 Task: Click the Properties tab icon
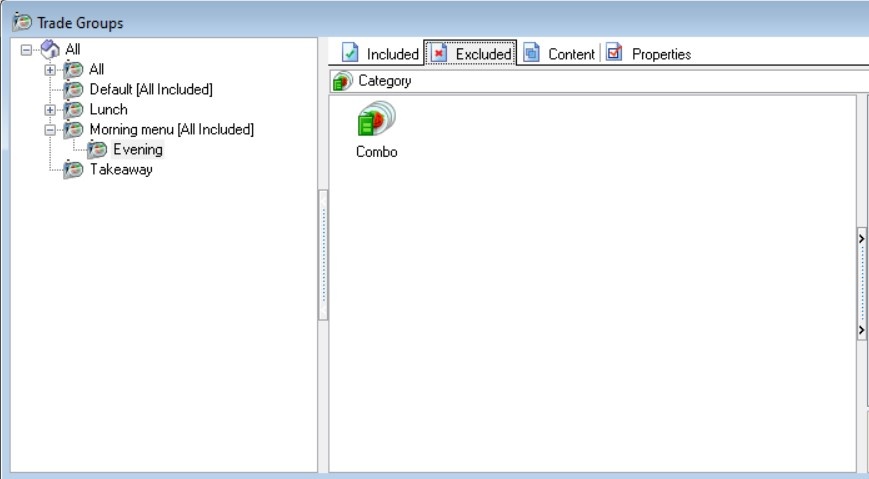(615, 53)
